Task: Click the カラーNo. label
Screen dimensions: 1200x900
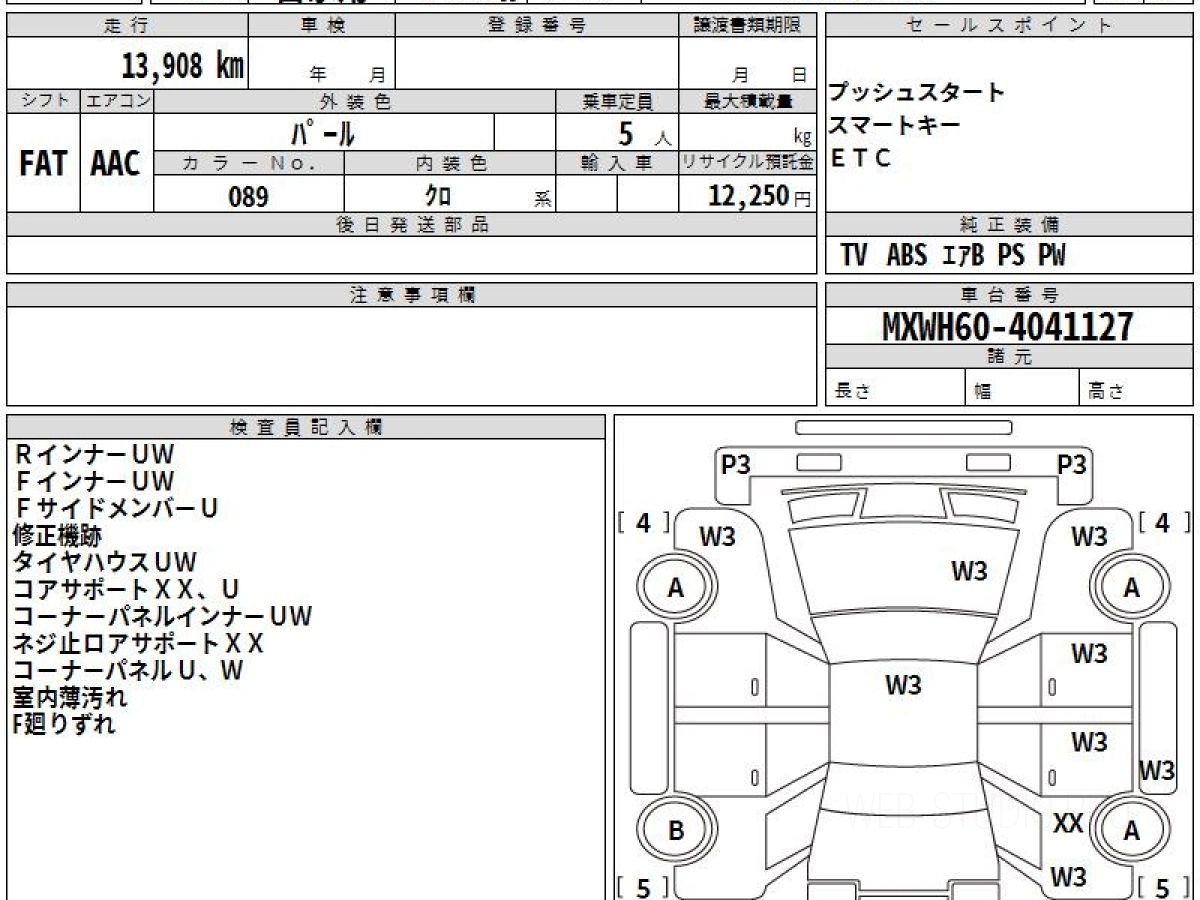Action: (249, 163)
